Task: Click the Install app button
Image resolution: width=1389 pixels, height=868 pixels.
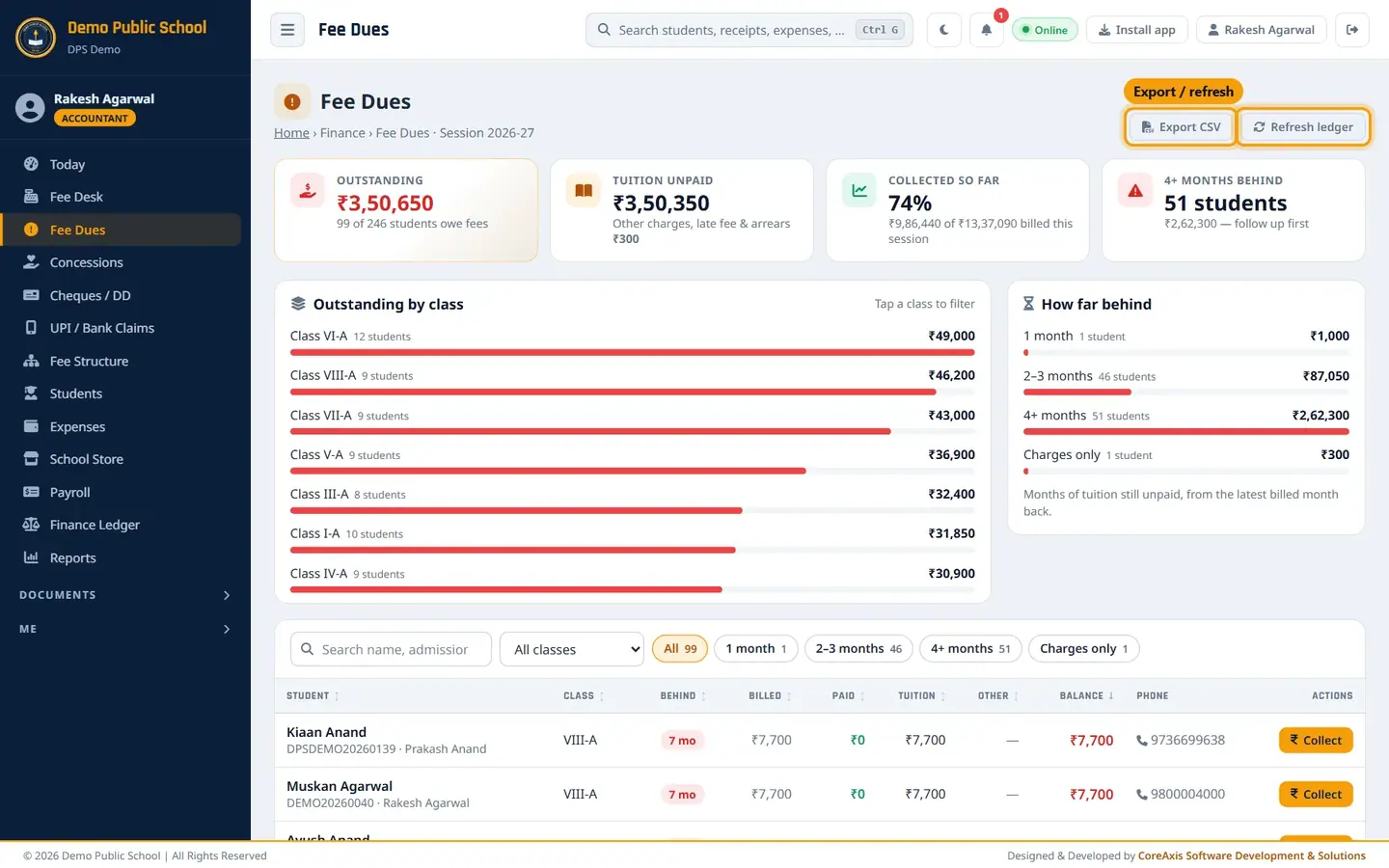Action: pos(1137,30)
